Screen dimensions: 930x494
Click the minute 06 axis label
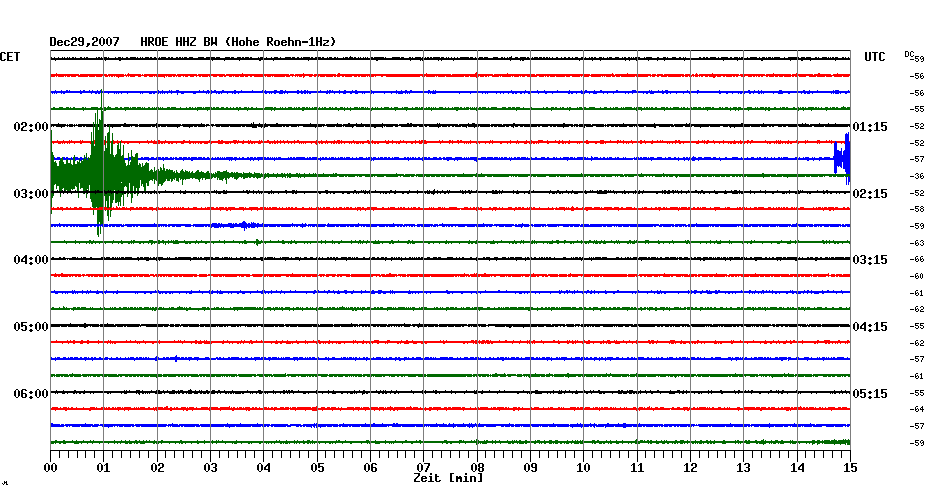(x=371, y=467)
